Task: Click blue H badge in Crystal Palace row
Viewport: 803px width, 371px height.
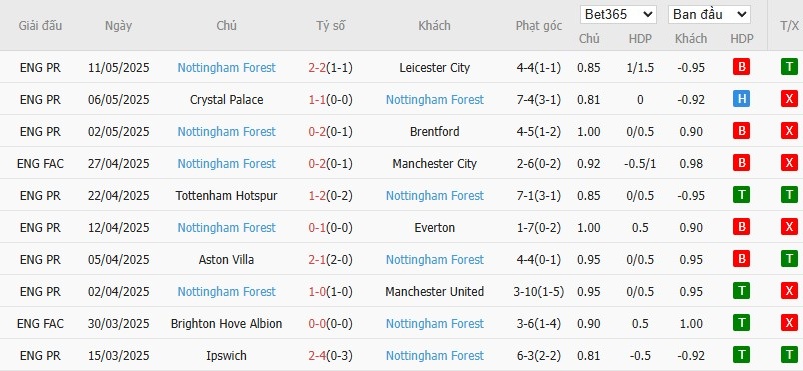Action: pyautogui.click(x=741, y=99)
